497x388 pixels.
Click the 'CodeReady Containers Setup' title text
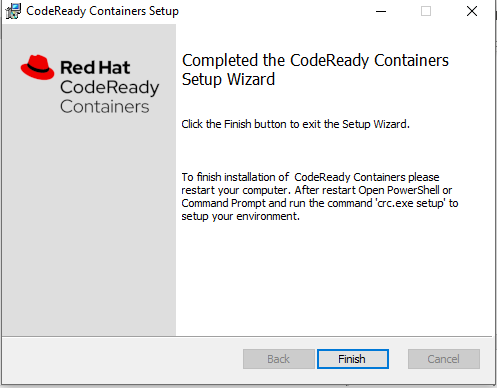point(102,11)
